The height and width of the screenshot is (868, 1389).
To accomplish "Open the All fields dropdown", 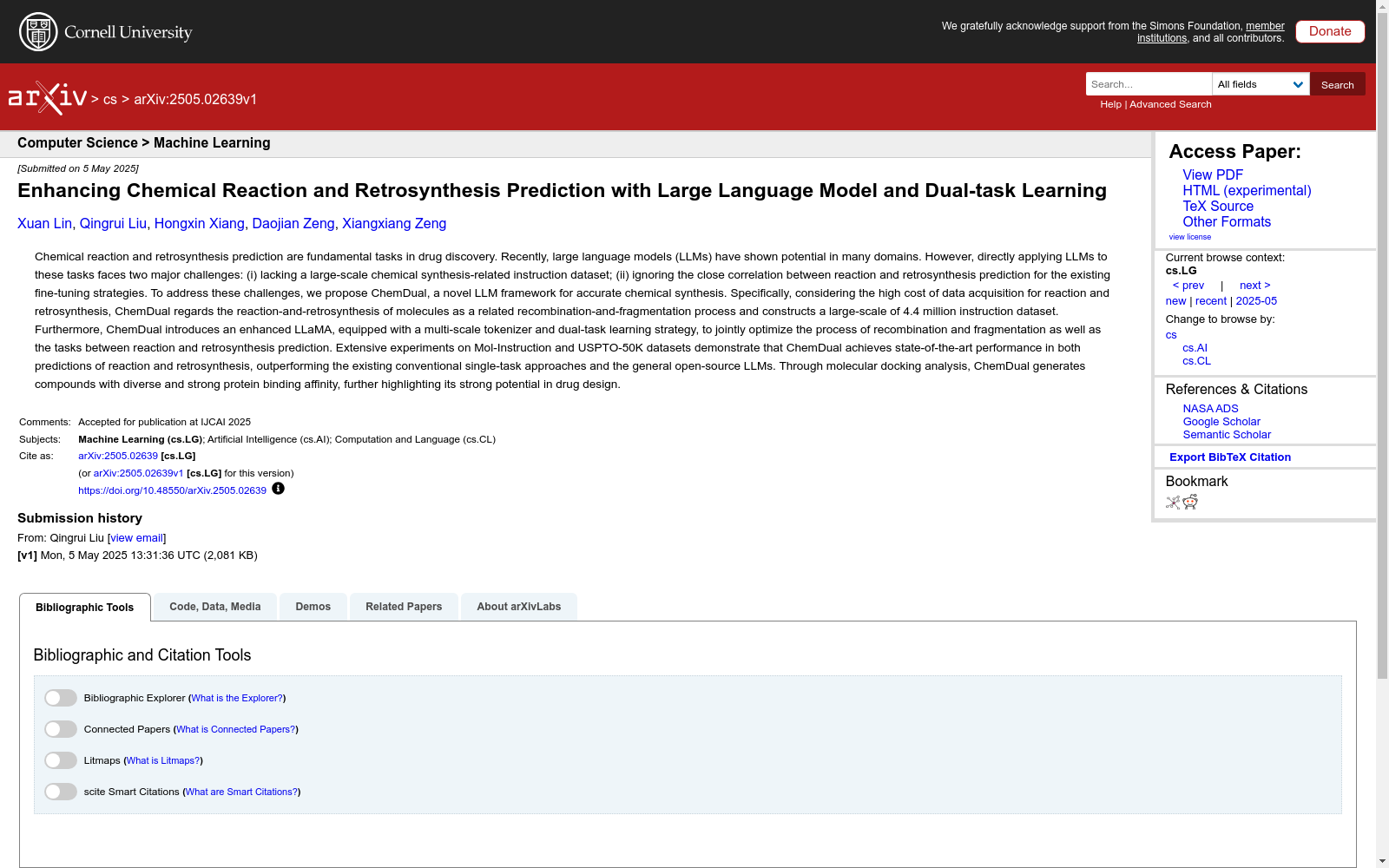I will coord(1261,84).
